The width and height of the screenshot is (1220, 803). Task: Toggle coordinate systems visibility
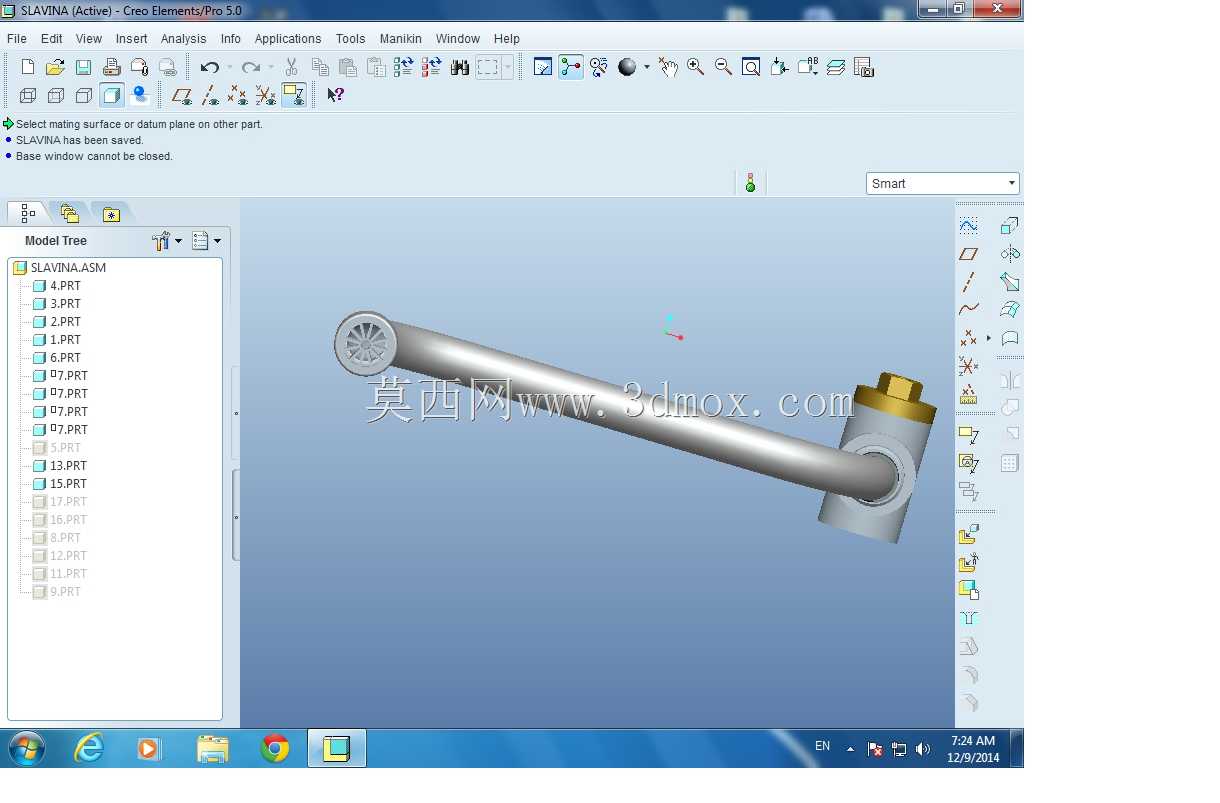[x=265, y=95]
